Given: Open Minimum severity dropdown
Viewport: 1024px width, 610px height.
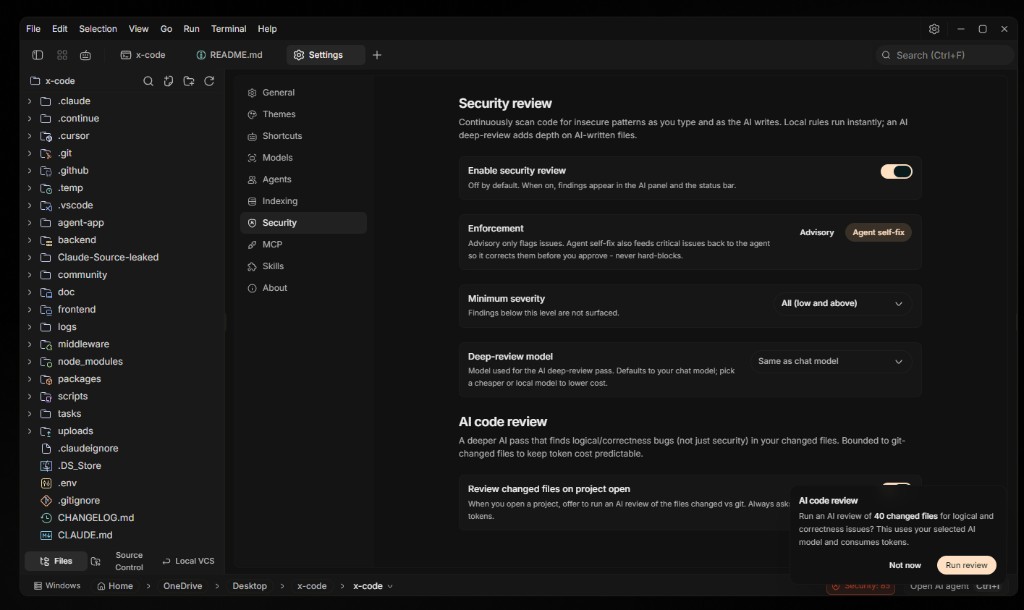Looking at the screenshot, I should tap(842, 304).
